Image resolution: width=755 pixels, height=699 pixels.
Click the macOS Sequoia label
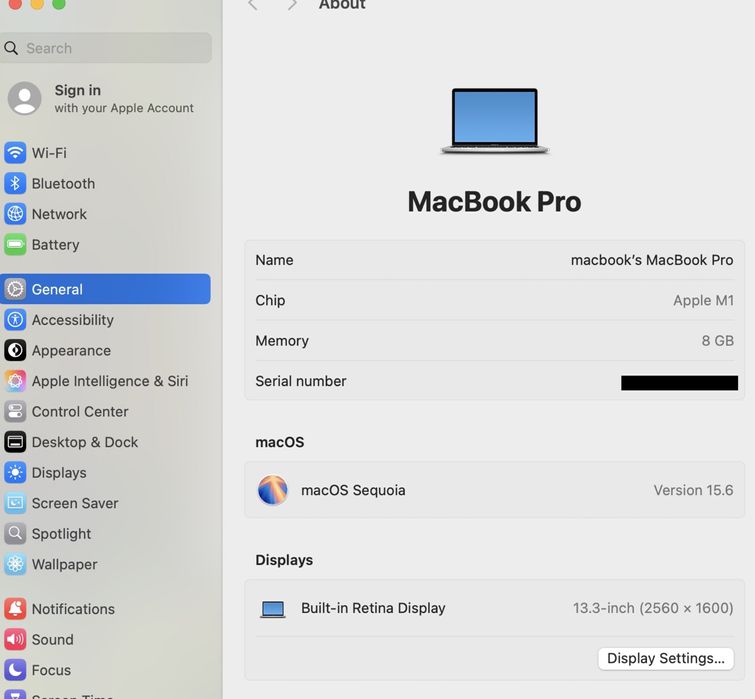click(353, 490)
